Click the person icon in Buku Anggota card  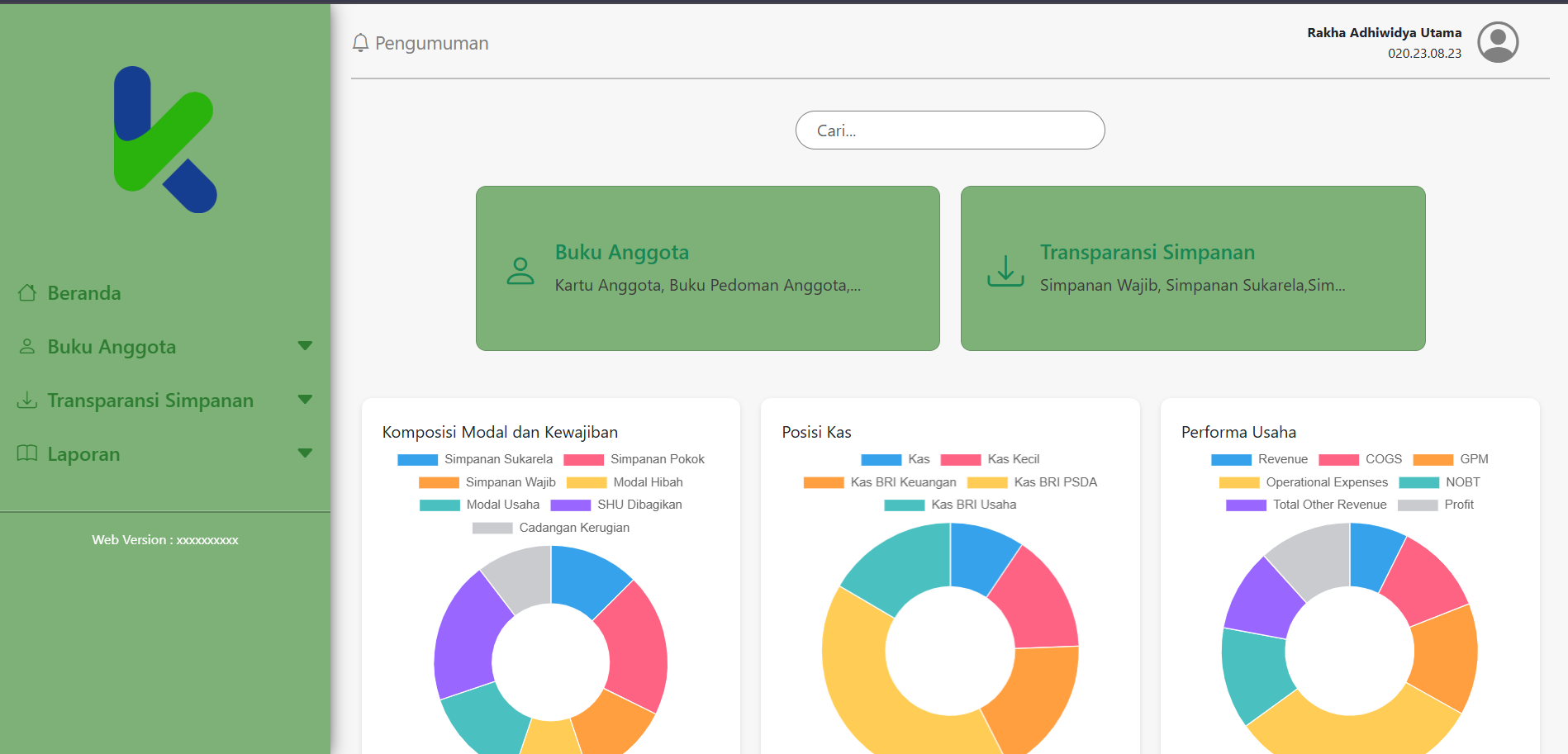pos(520,270)
